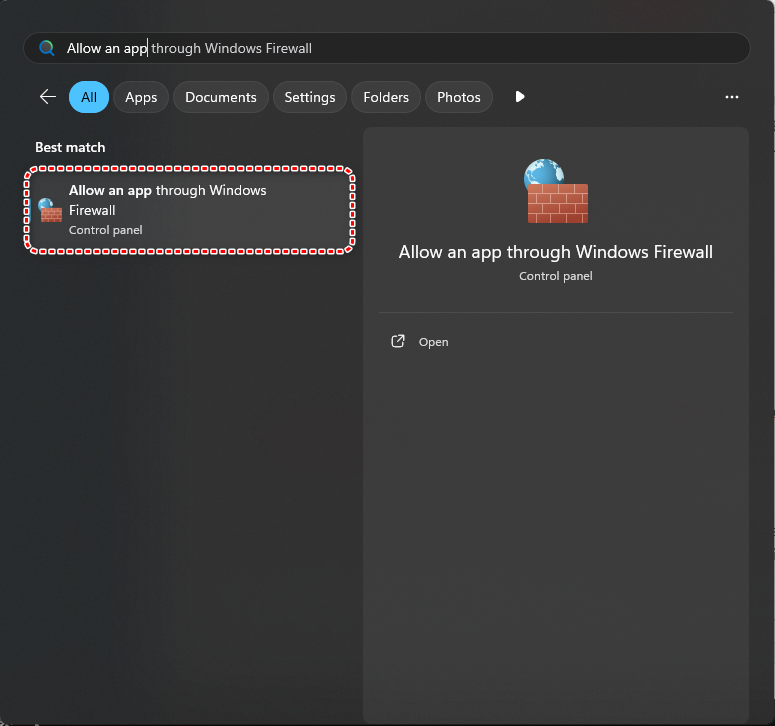
Task: Click the Best match heading
Action: [70, 147]
